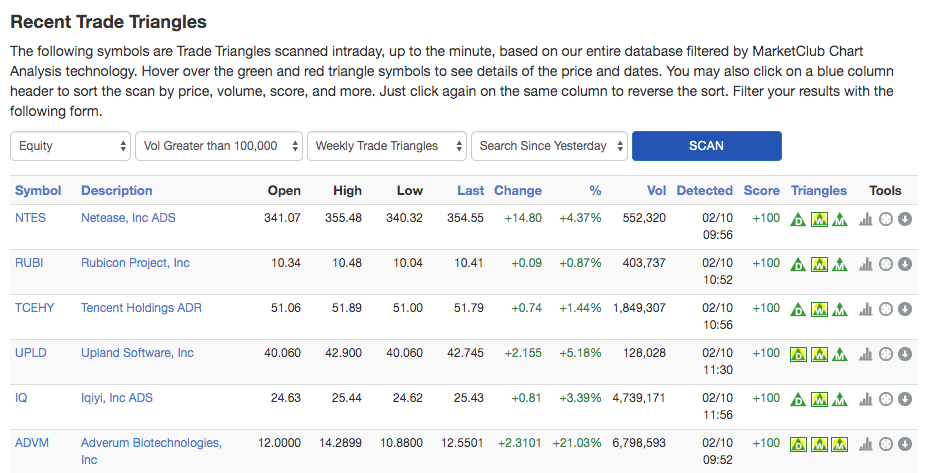Sort by the Triangles column header

tap(819, 190)
